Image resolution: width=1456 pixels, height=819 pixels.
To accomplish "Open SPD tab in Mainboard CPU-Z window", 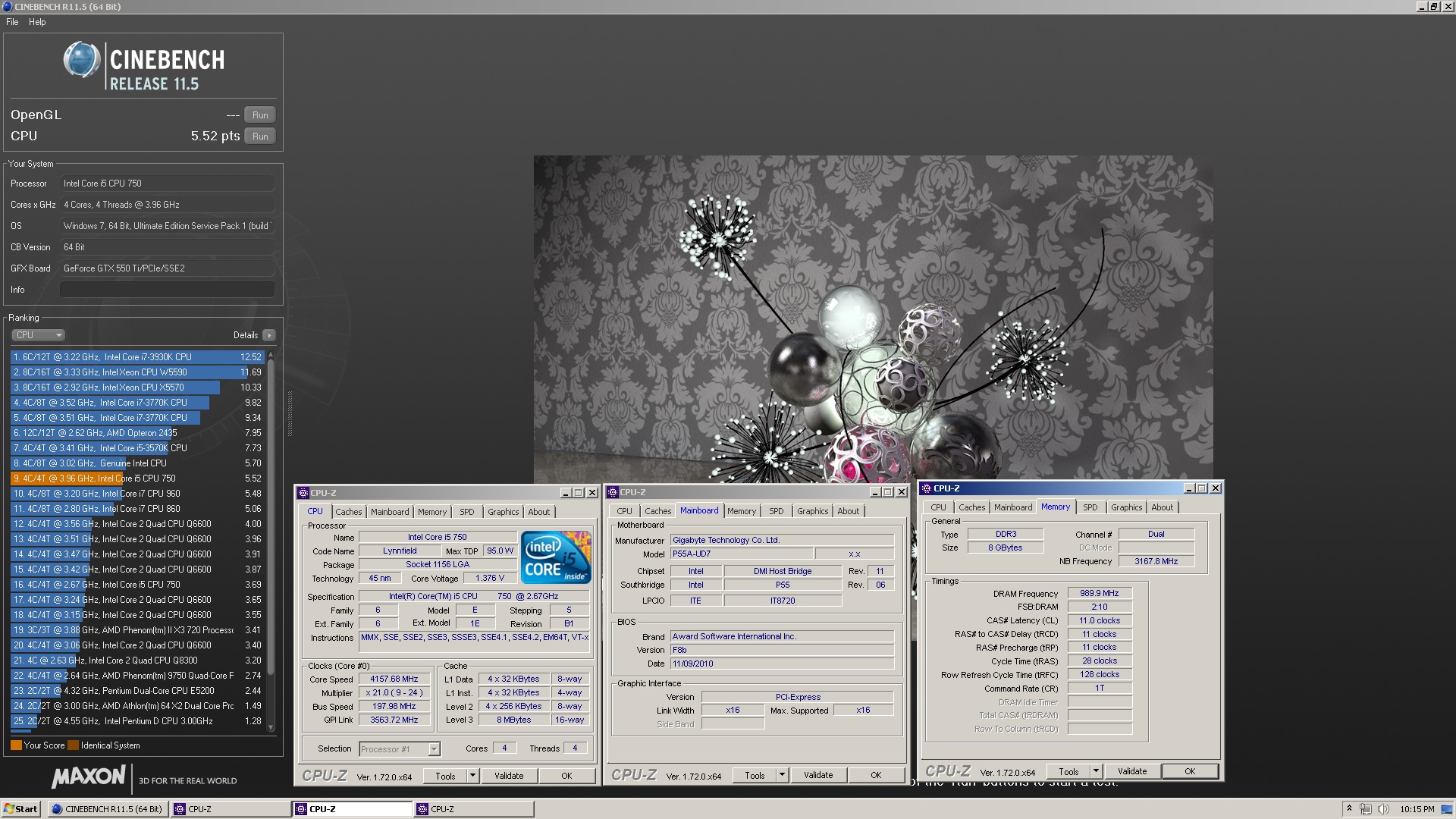I will click(777, 511).
